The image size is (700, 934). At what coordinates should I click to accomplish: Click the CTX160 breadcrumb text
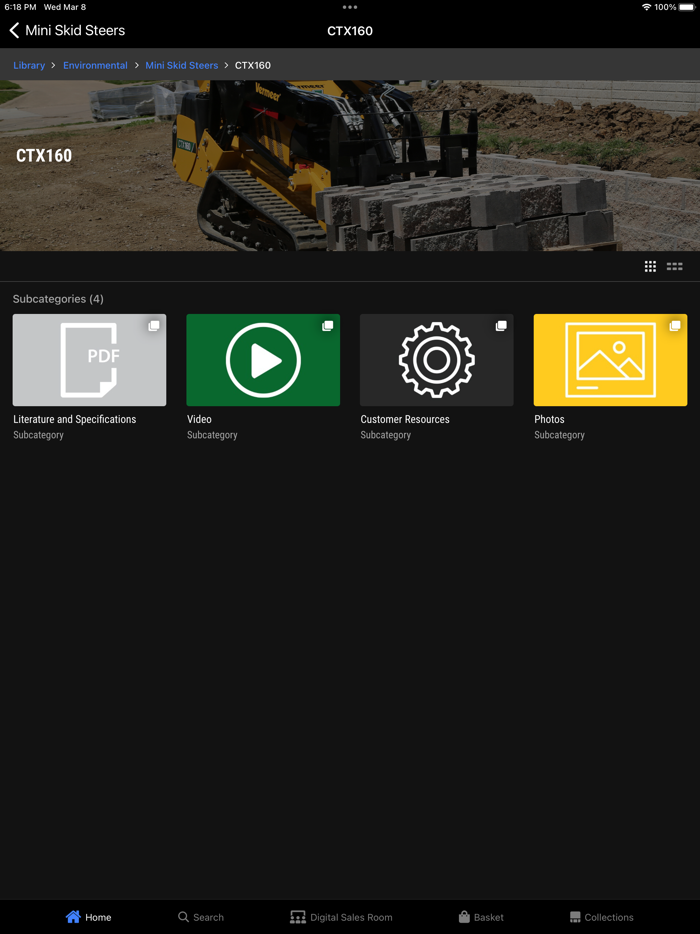(x=253, y=66)
